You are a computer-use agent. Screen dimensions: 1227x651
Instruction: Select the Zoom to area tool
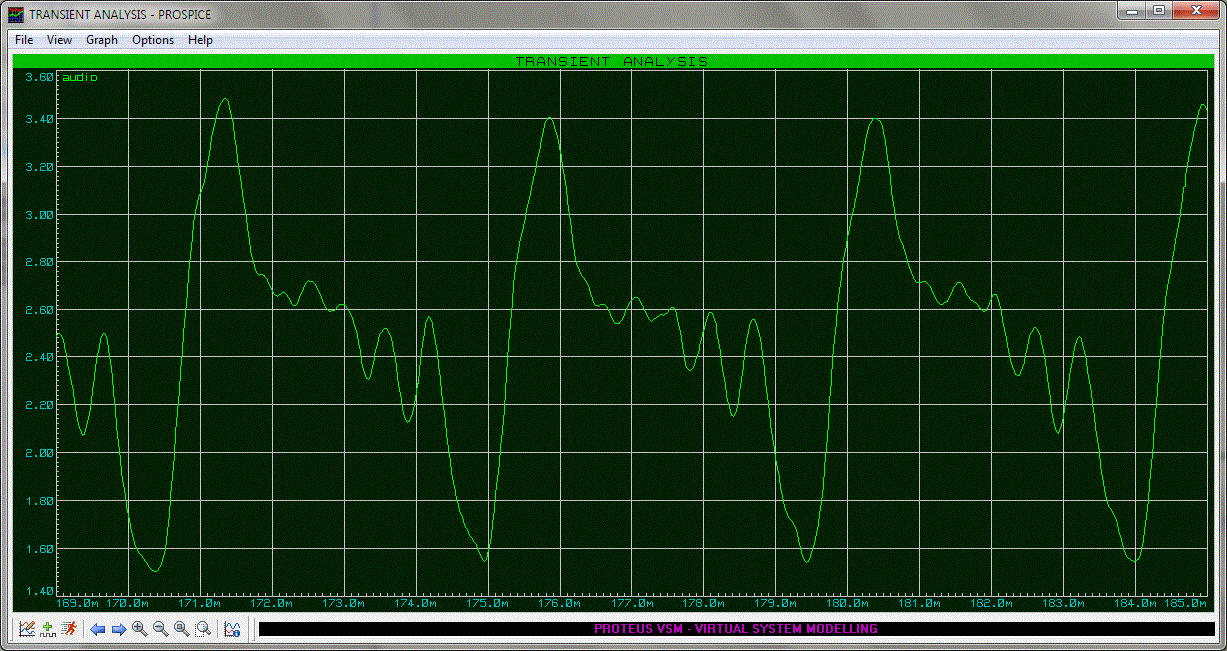(203, 629)
